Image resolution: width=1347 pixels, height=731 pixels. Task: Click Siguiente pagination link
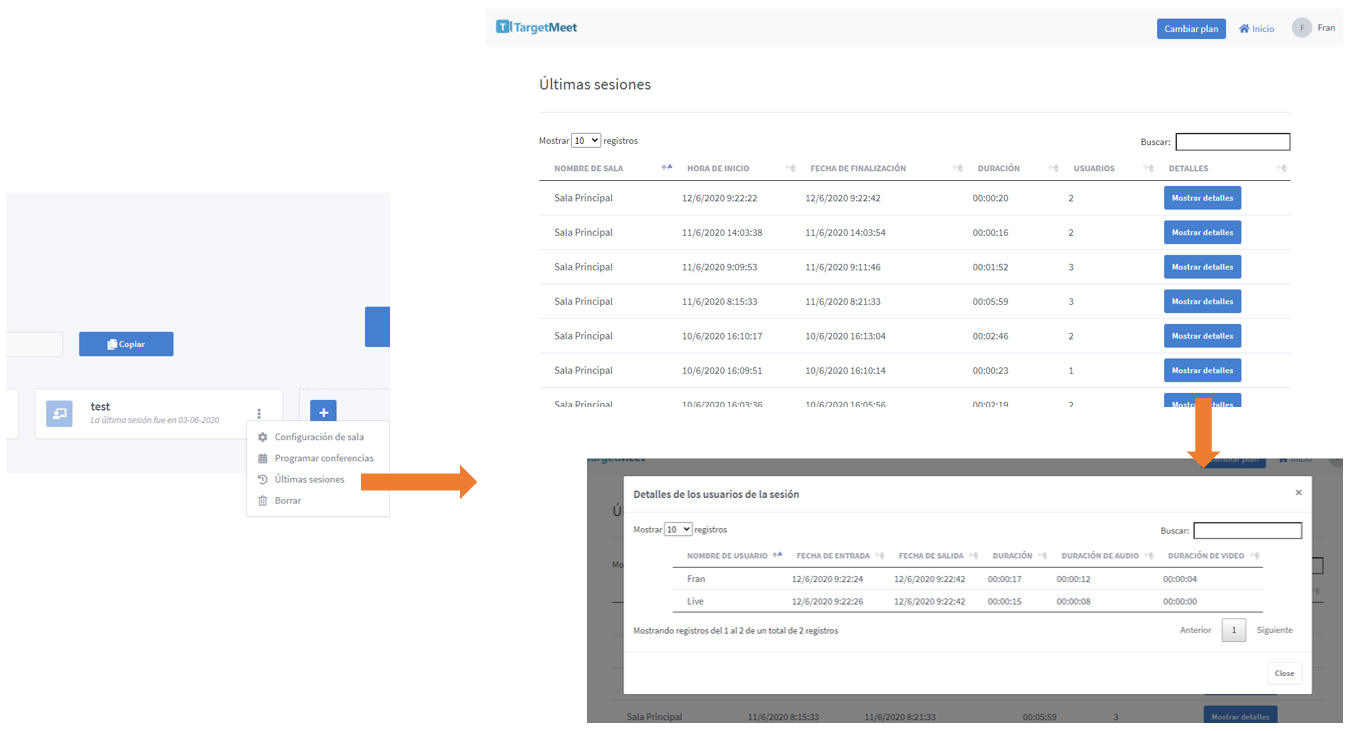[x=1274, y=630]
